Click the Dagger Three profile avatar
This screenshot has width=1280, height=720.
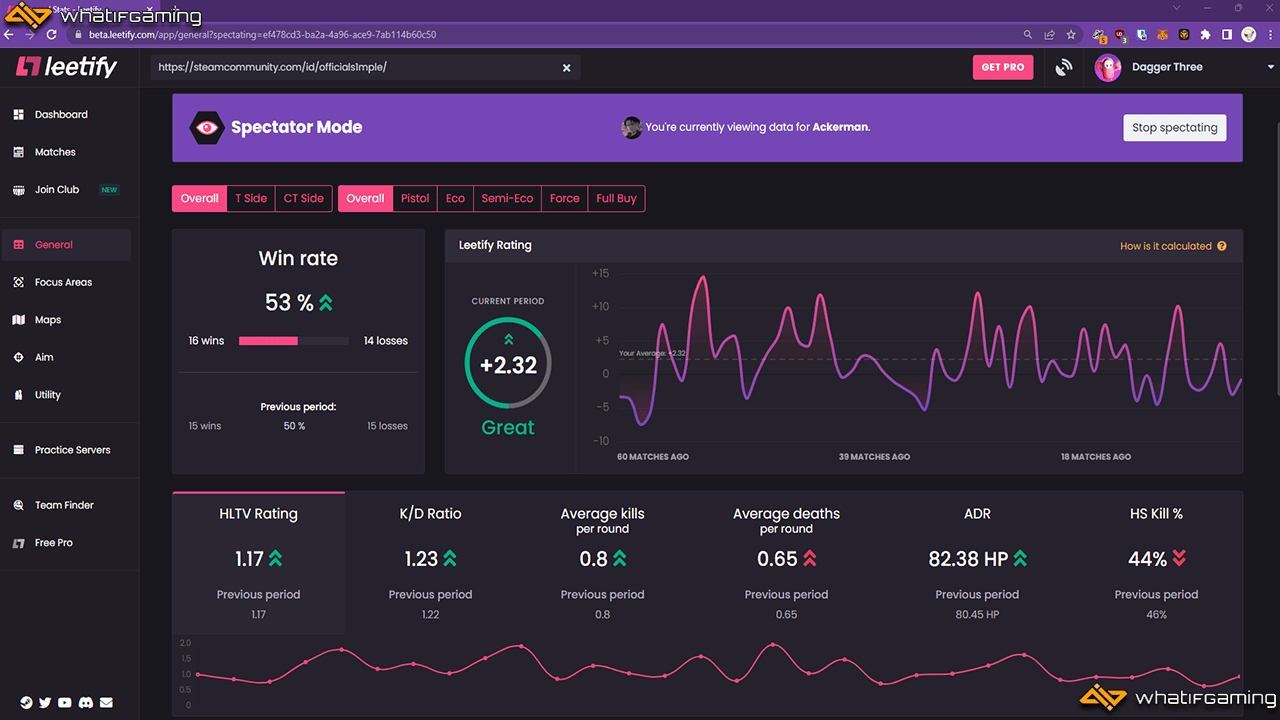[x=1108, y=68]
